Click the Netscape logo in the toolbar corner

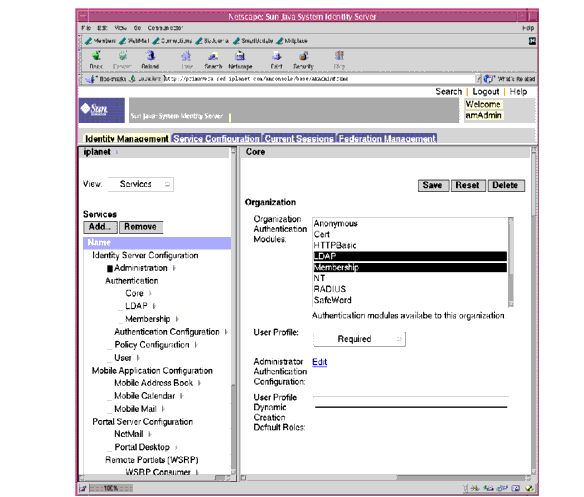coord(533,41)
